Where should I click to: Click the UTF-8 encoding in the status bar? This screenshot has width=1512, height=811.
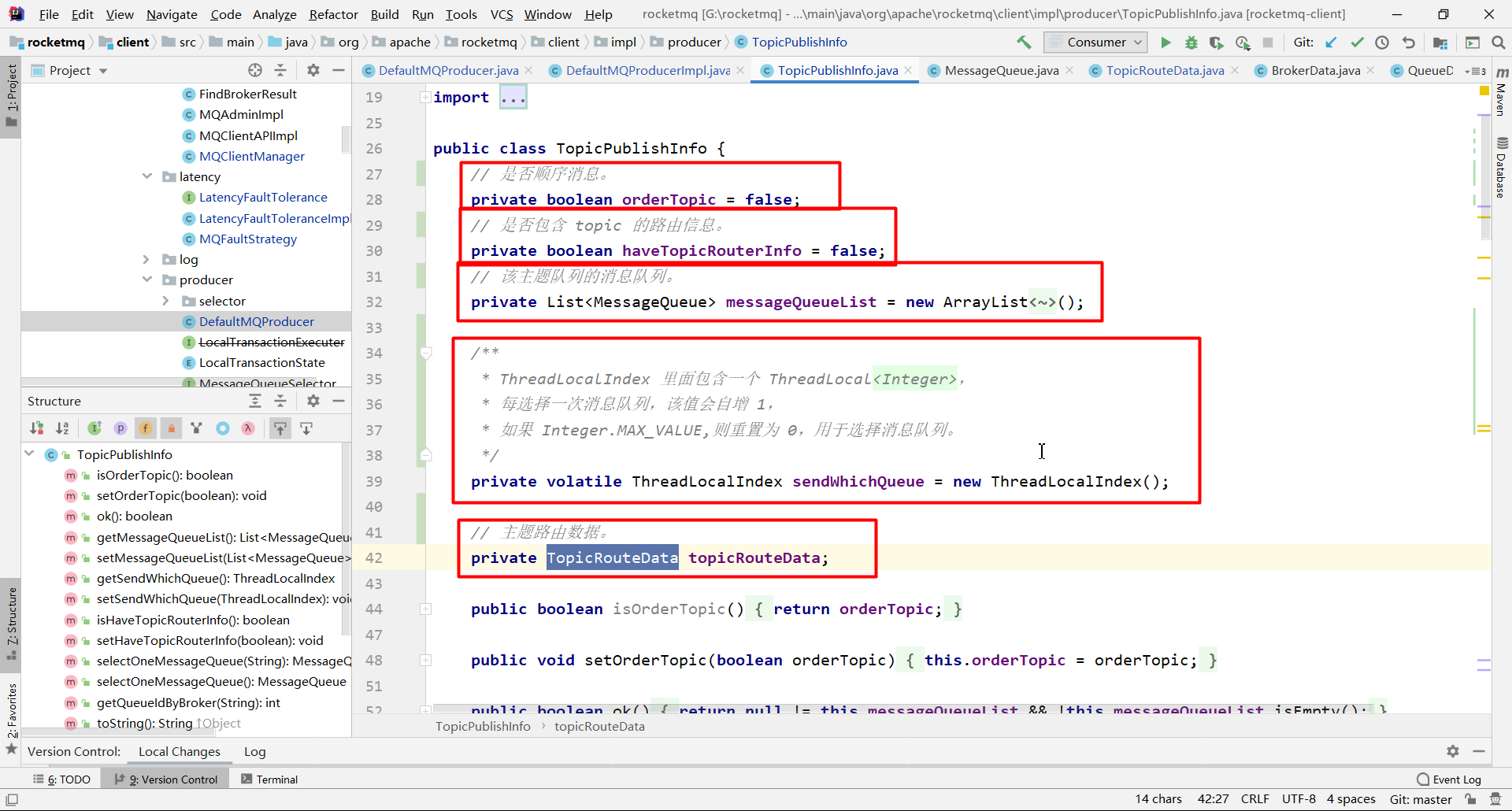pos(1299,799)
